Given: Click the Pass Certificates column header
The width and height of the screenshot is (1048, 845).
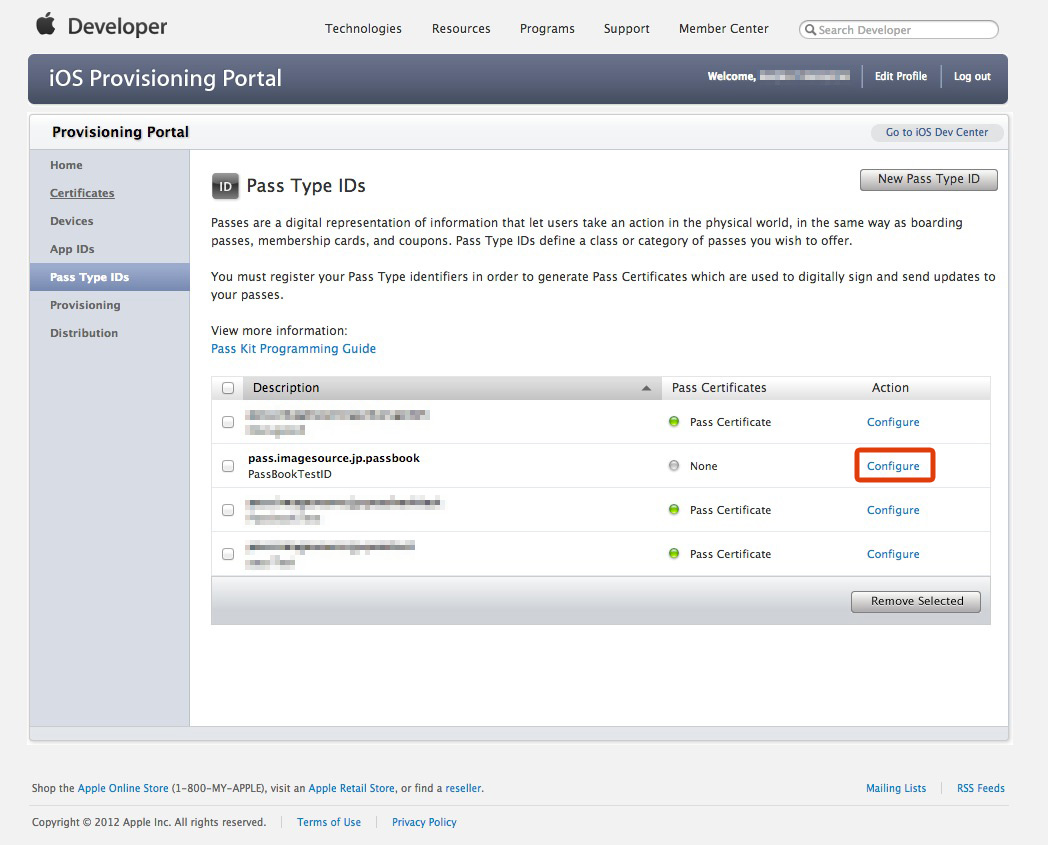Looking at the screenshot, I should tap(718, 388).
